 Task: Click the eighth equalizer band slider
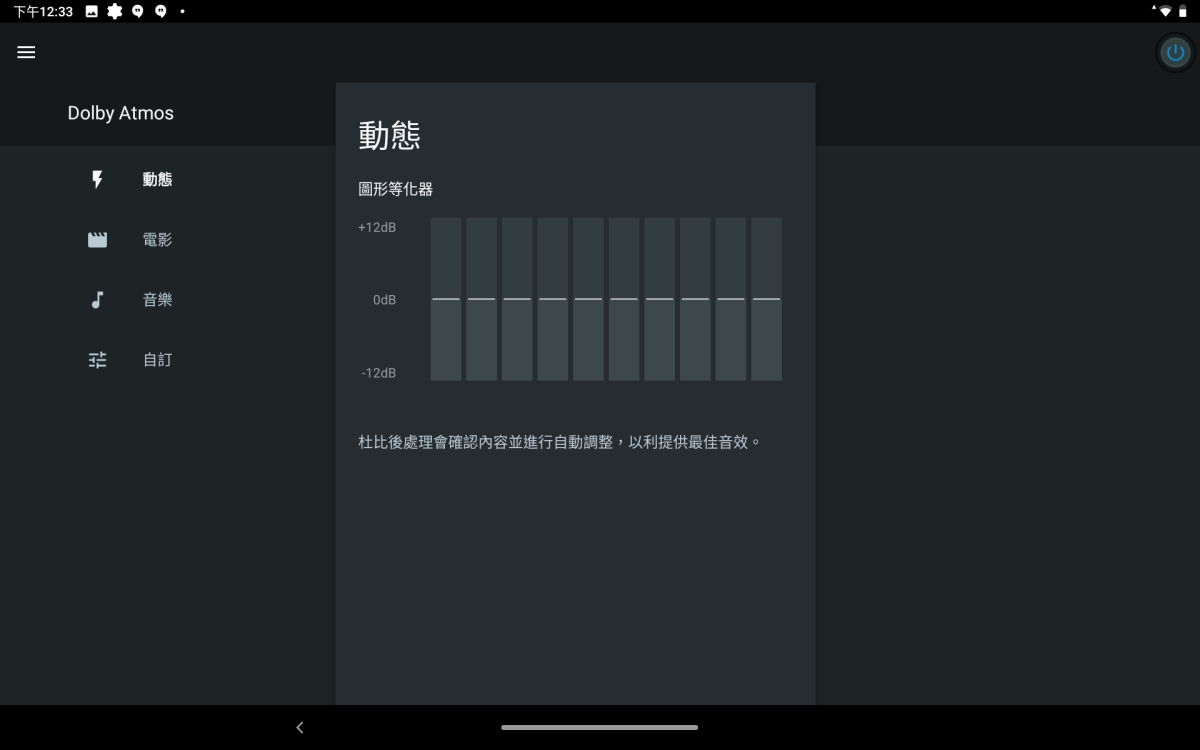[695, 299]
